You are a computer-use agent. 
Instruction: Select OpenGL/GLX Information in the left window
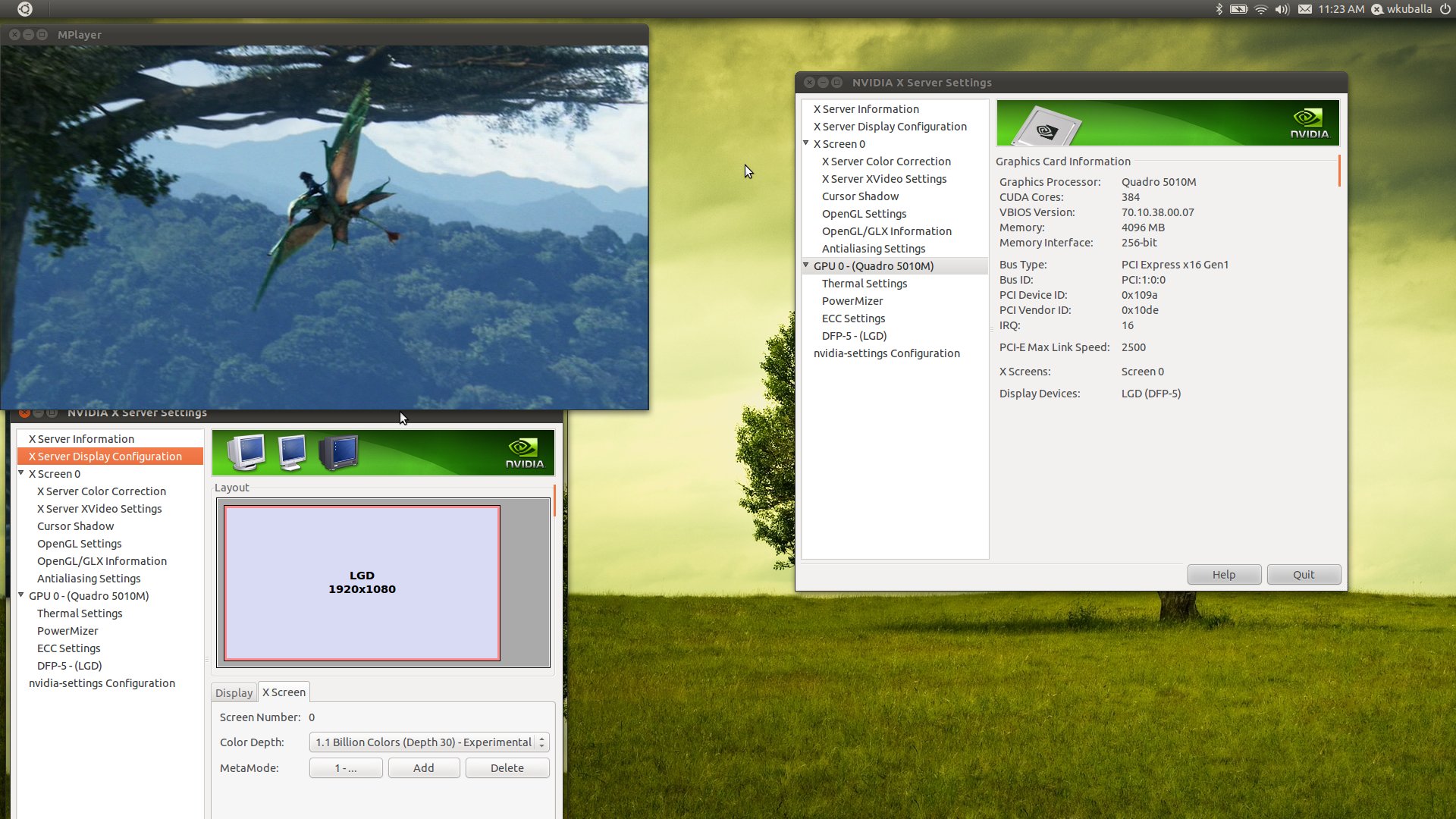[102, 561]
